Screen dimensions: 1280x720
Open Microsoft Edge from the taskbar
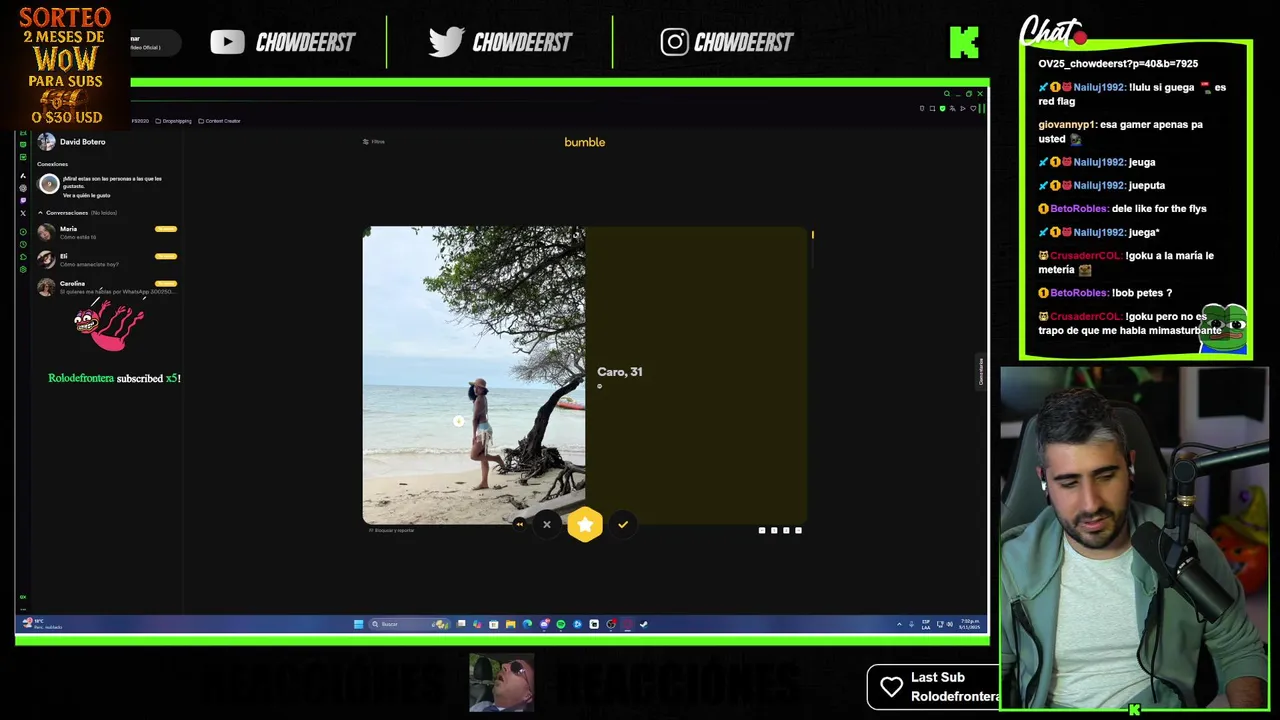pos(527,624)
